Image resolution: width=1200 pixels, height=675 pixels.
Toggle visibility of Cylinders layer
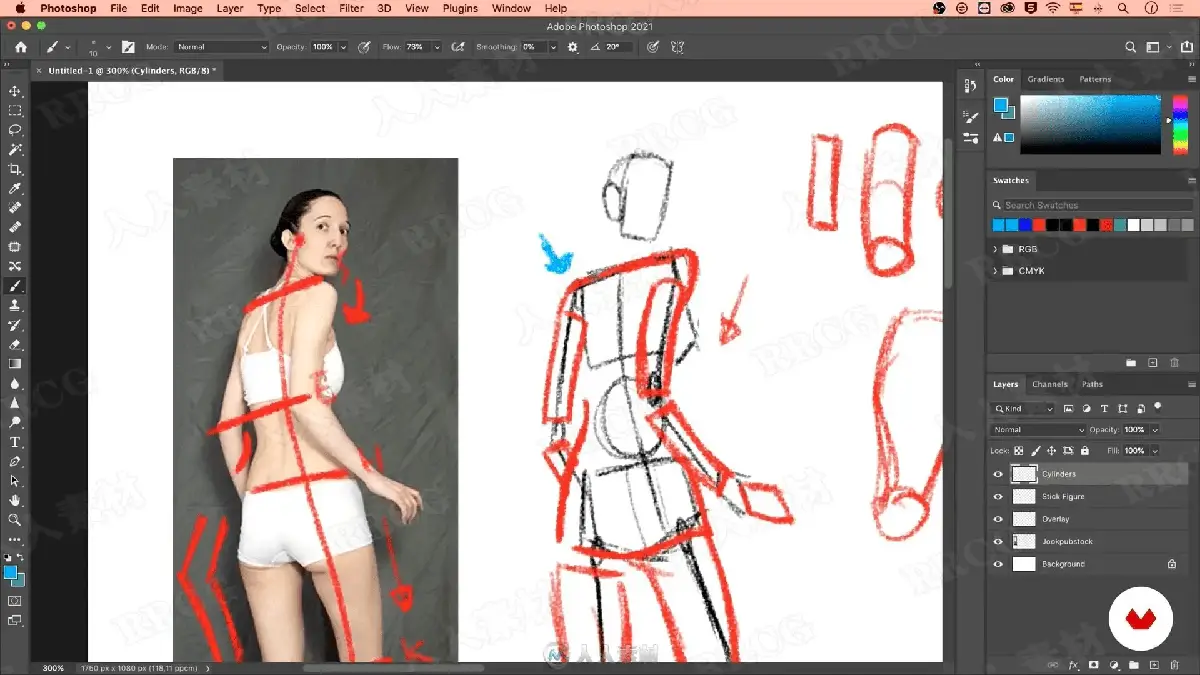click(x=997, y=474)
